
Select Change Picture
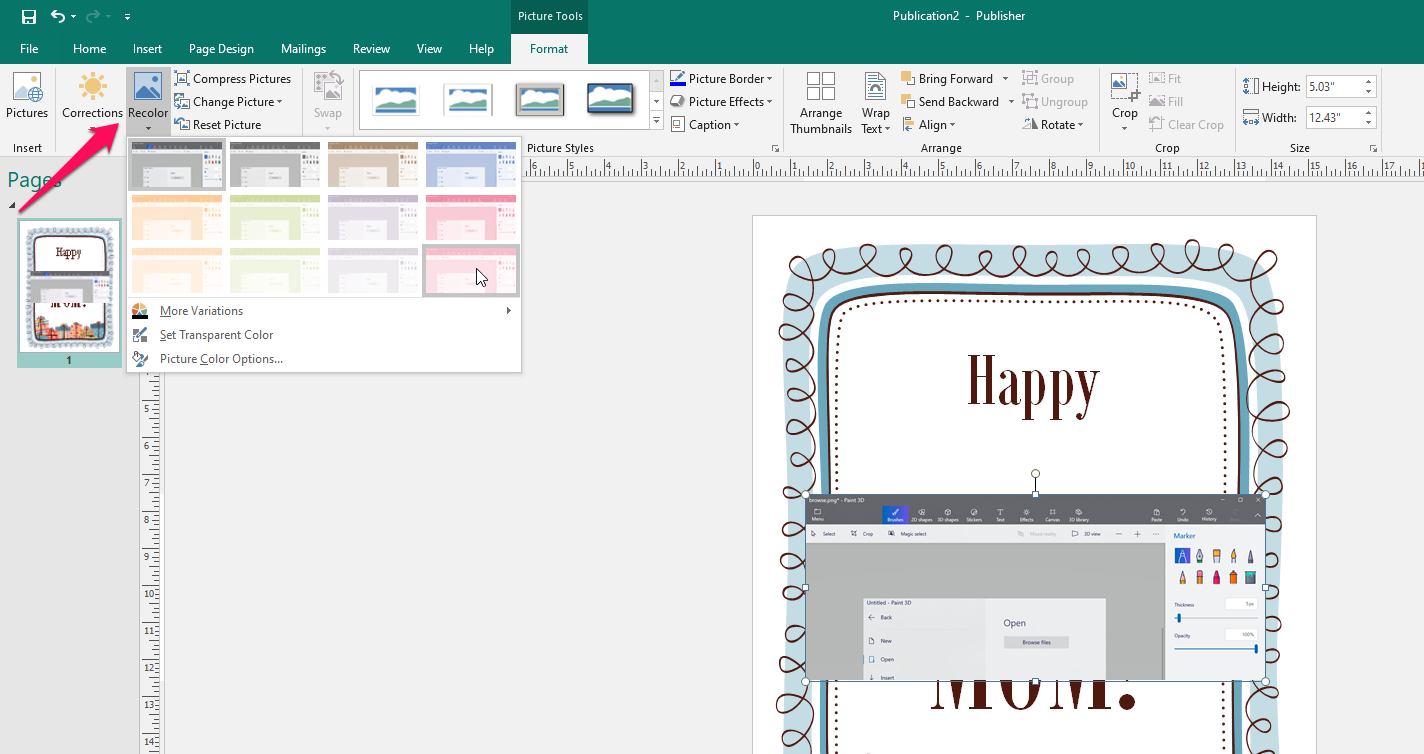point(228,101)
